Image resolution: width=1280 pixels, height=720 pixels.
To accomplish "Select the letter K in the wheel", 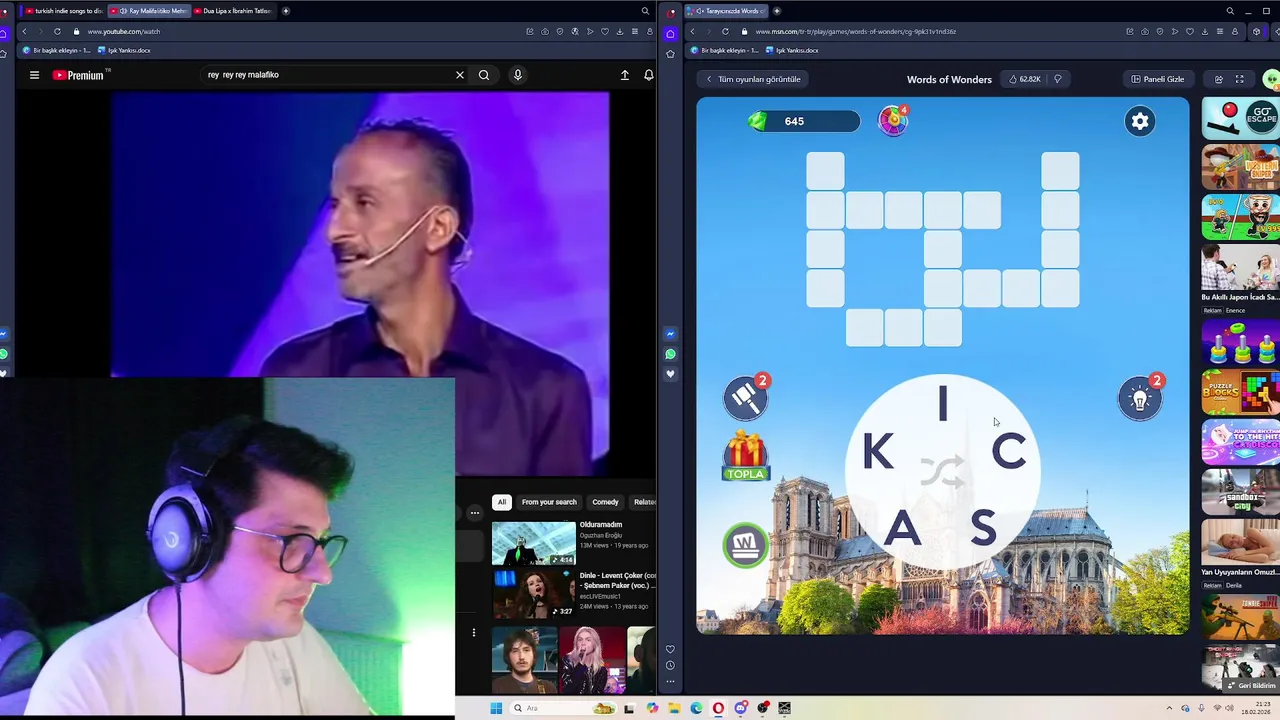I will point(878,452).
